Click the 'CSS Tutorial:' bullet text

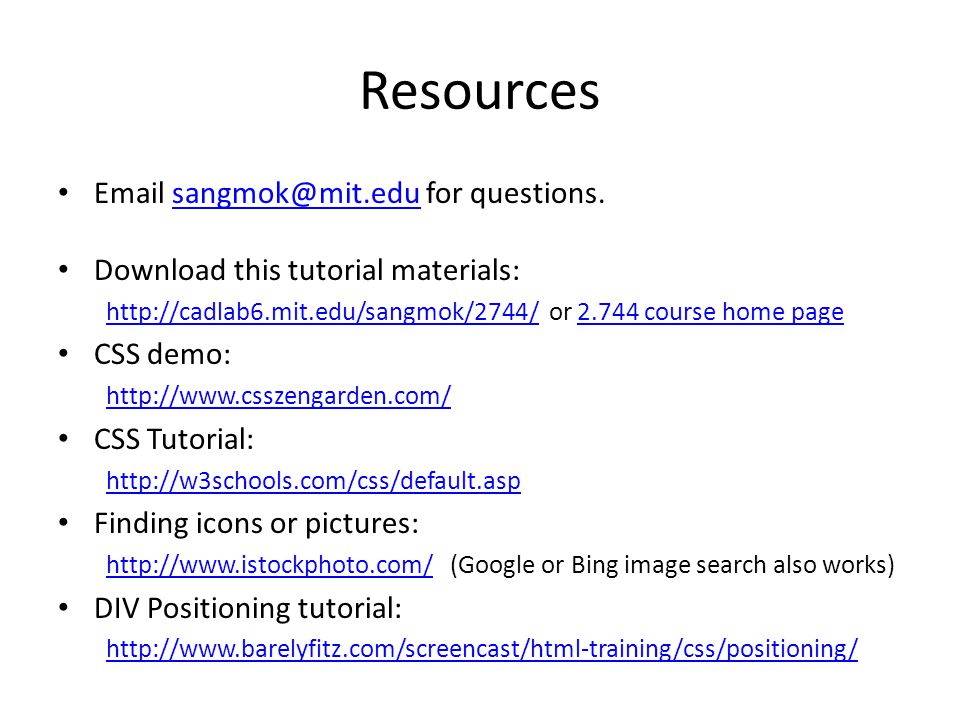click(174, 439)
